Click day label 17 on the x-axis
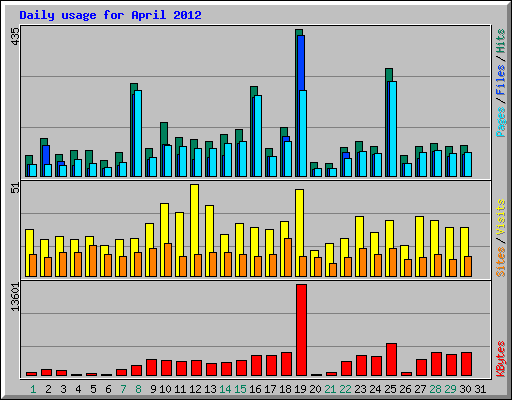 pos(270,389)
